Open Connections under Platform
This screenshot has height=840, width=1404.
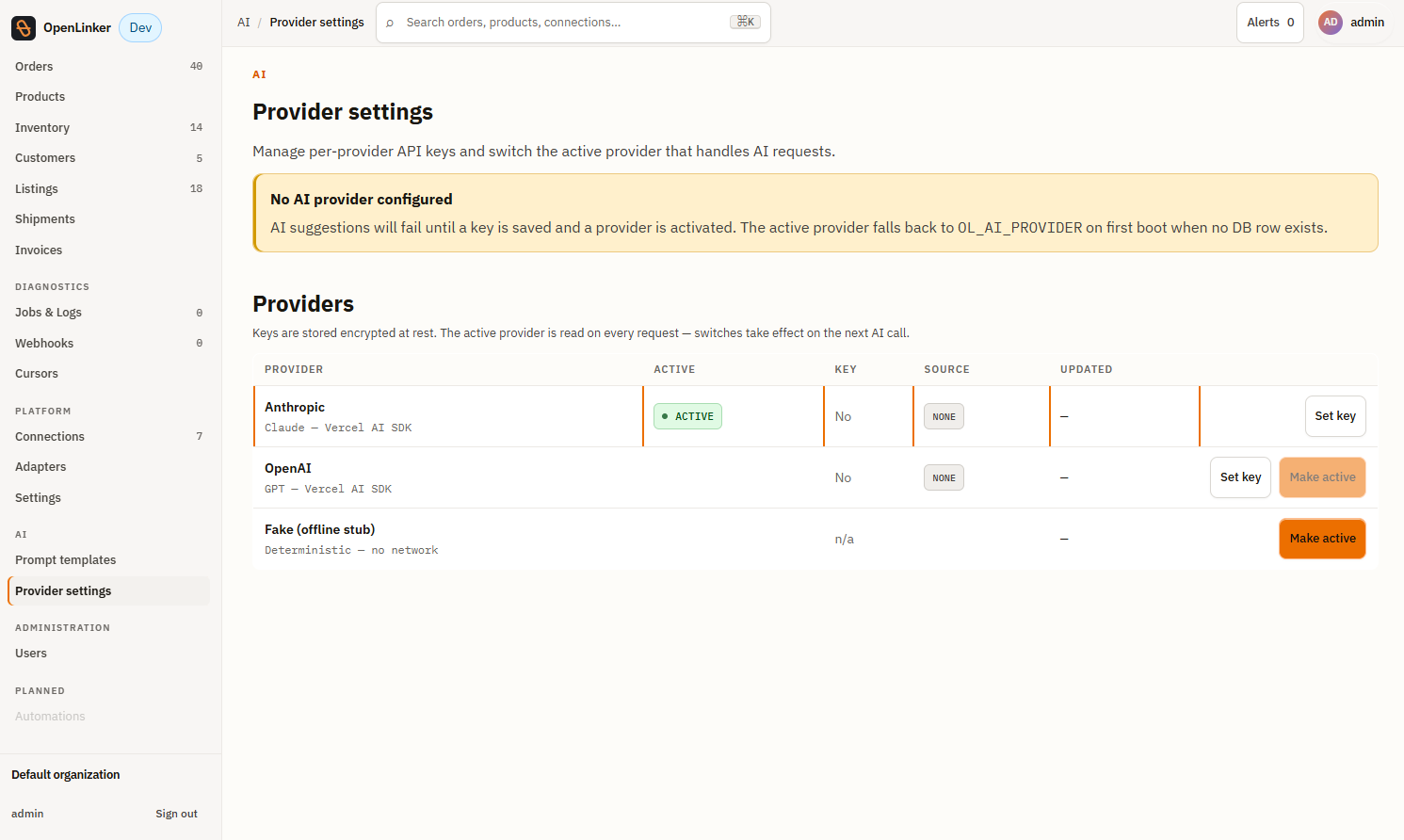pos(109,437)
